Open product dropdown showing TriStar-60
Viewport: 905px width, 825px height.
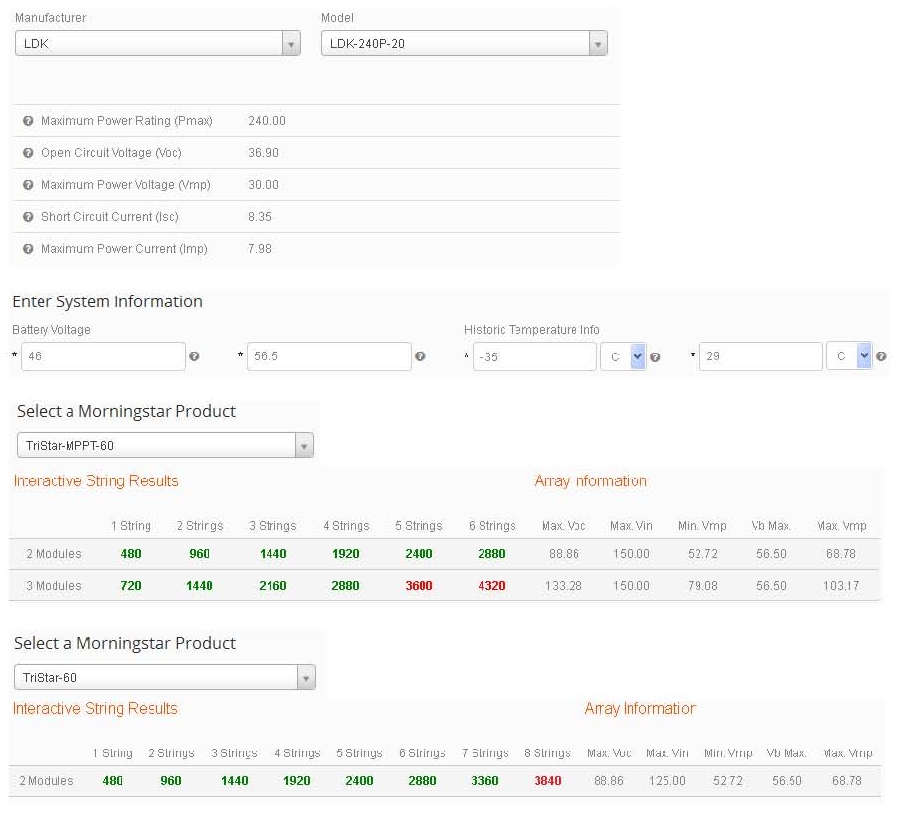pyautogui.click(x=164, y=677)
